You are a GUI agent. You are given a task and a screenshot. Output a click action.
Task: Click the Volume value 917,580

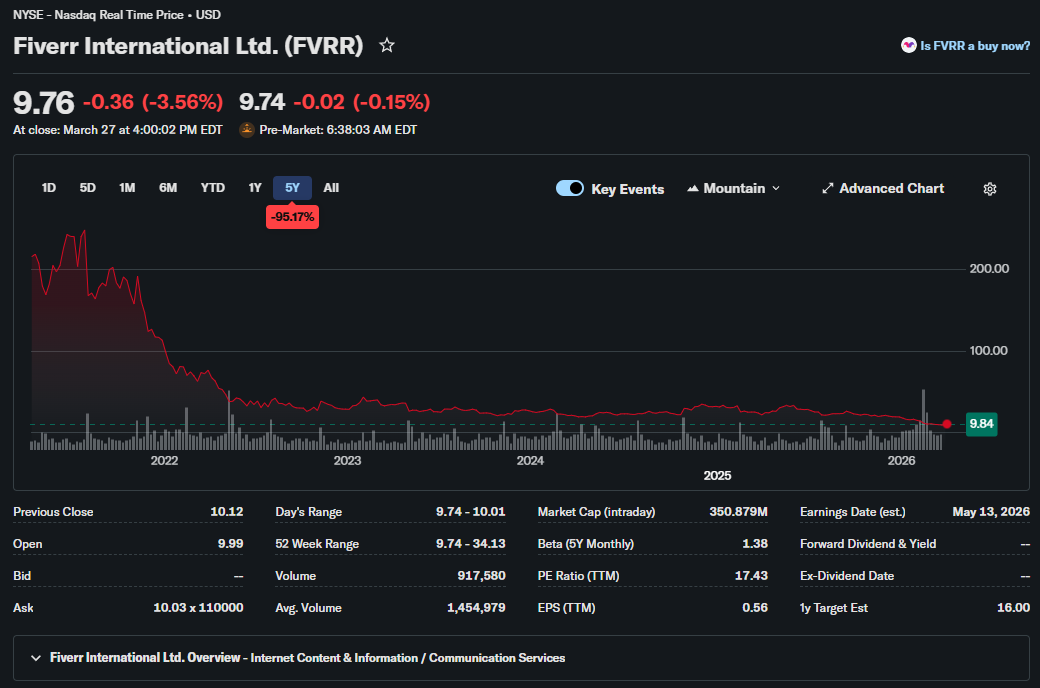(x=481, y=575)
